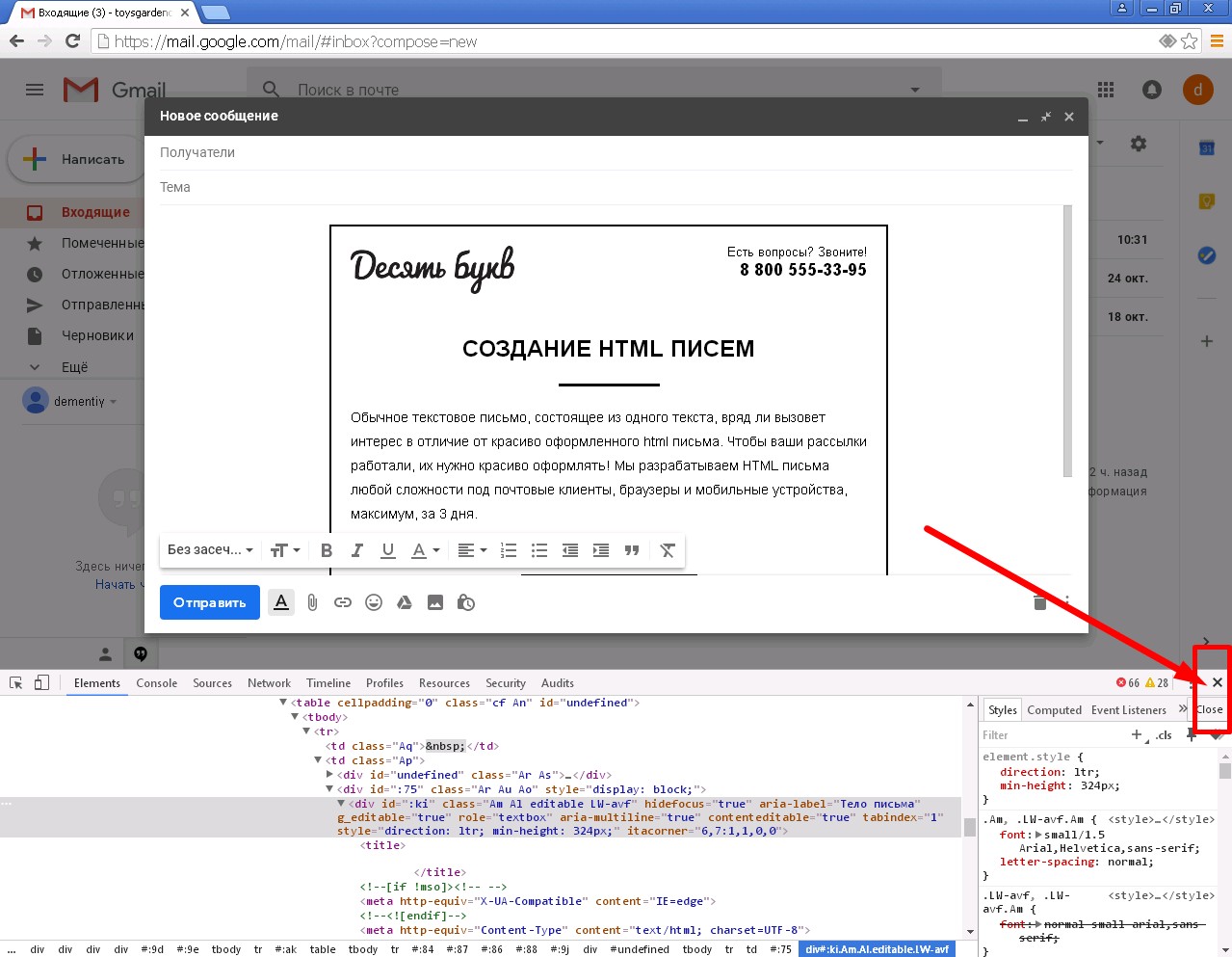Collapse the tbody node in DOM tree
The height and width of the screenshot is (957, 1232).
[295, 717]
